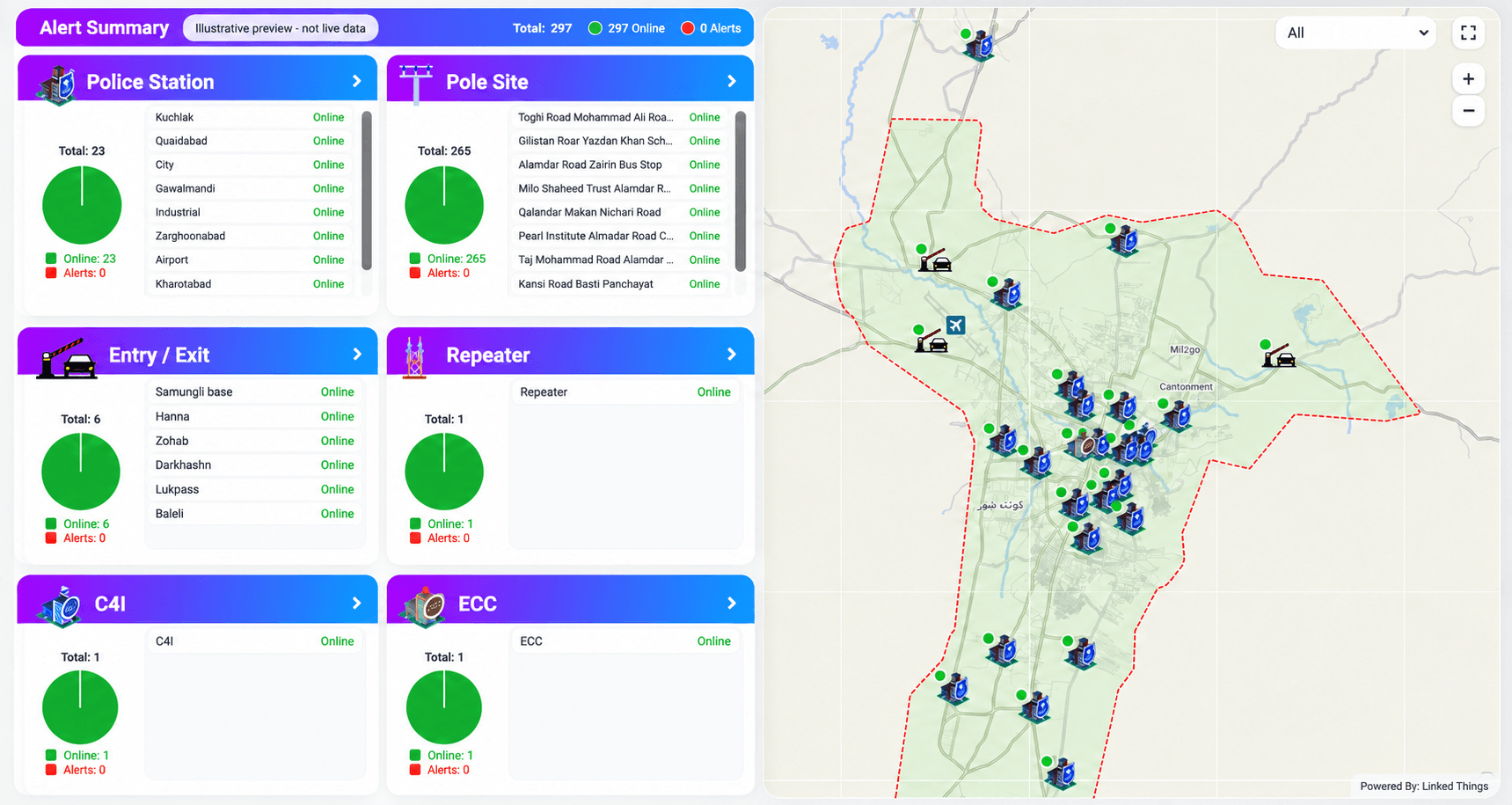The image size is (1512, 805).
Task: Click the ECC pie chart
Action: pos(444,707)
